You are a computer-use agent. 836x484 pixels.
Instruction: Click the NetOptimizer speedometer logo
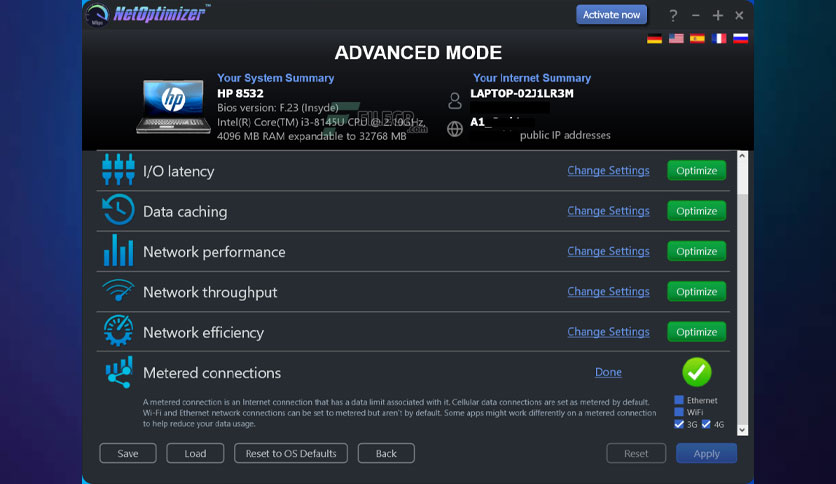tap(97, 14)
